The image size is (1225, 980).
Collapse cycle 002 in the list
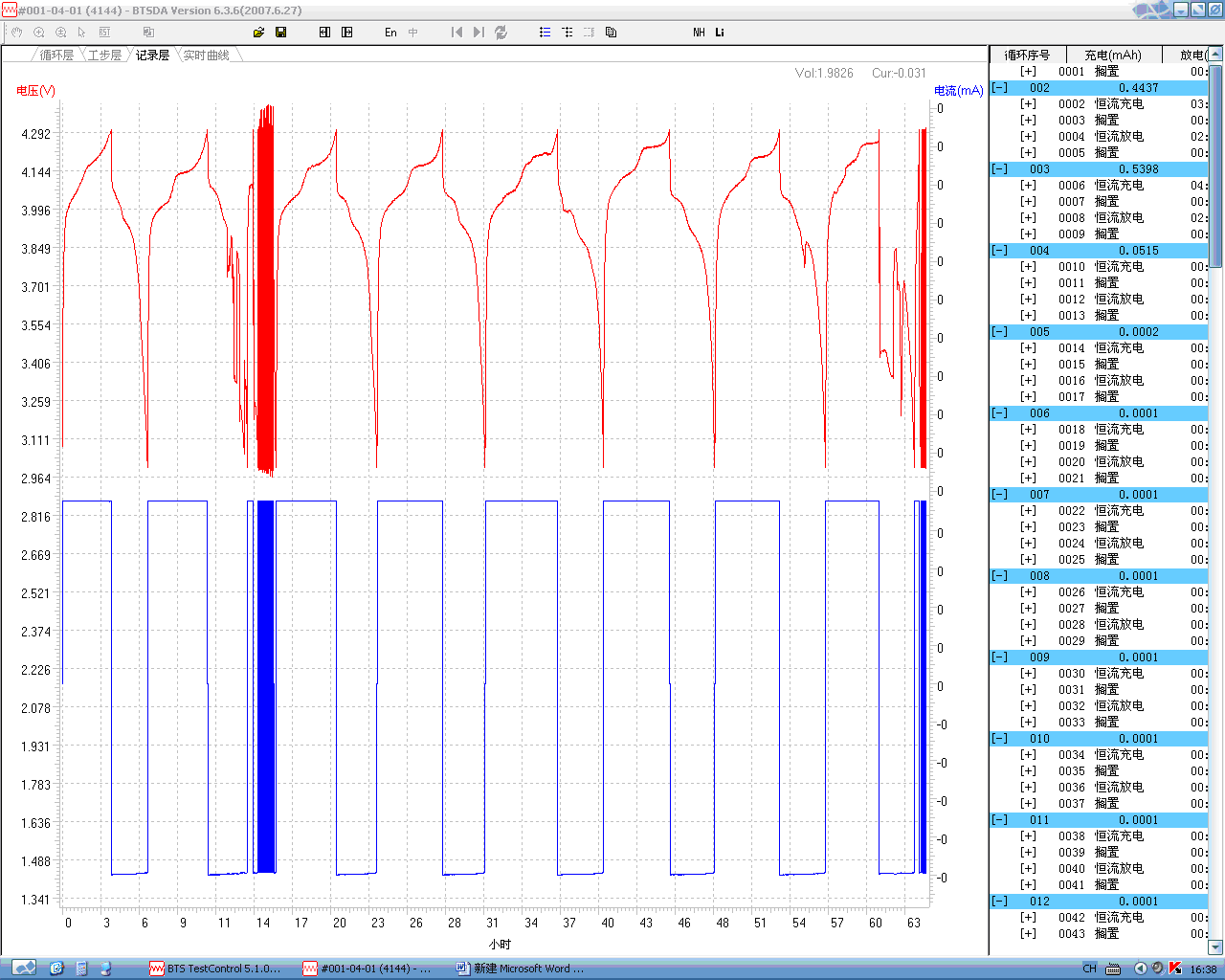[999, 88]
